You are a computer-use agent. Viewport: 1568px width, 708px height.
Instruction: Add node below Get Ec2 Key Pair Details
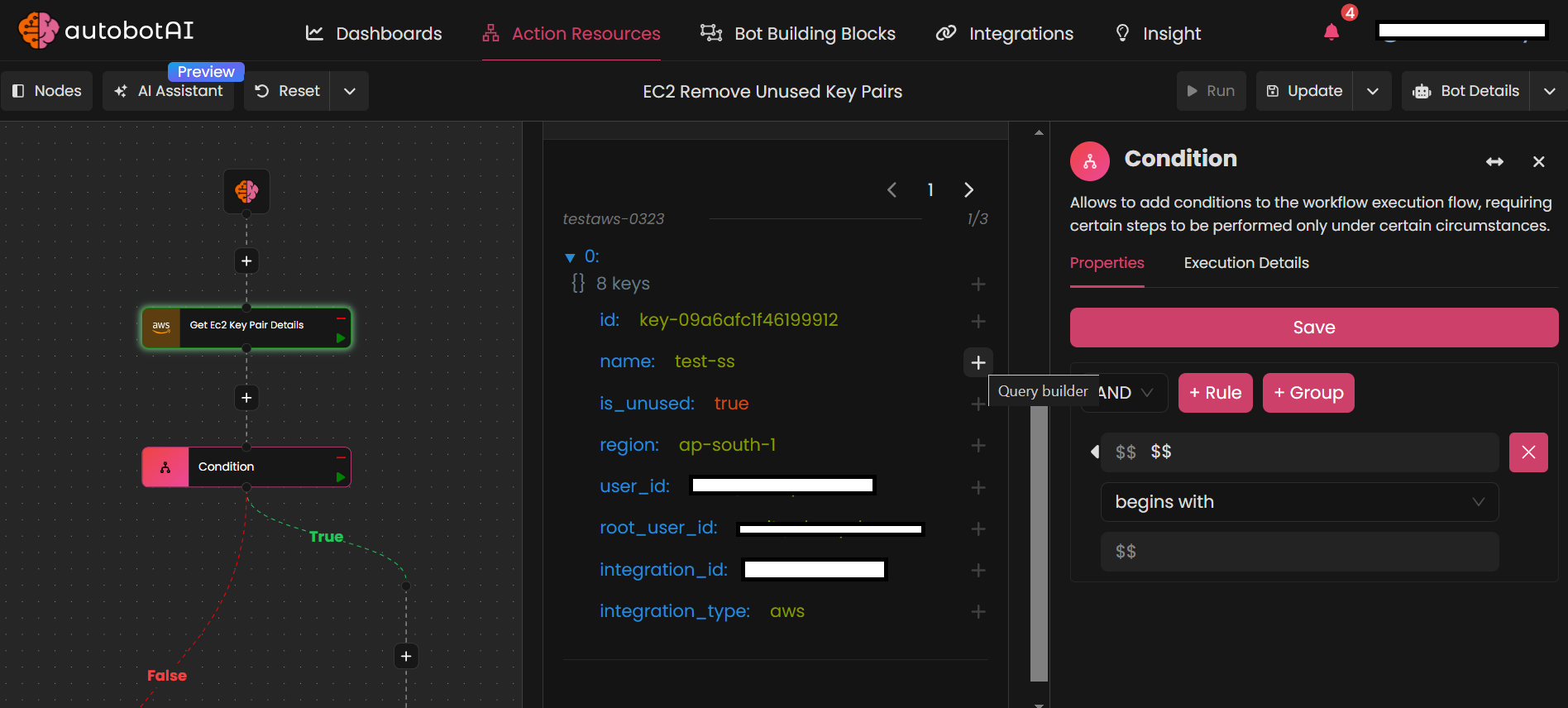pyautogui.click(x=246, y=398)
